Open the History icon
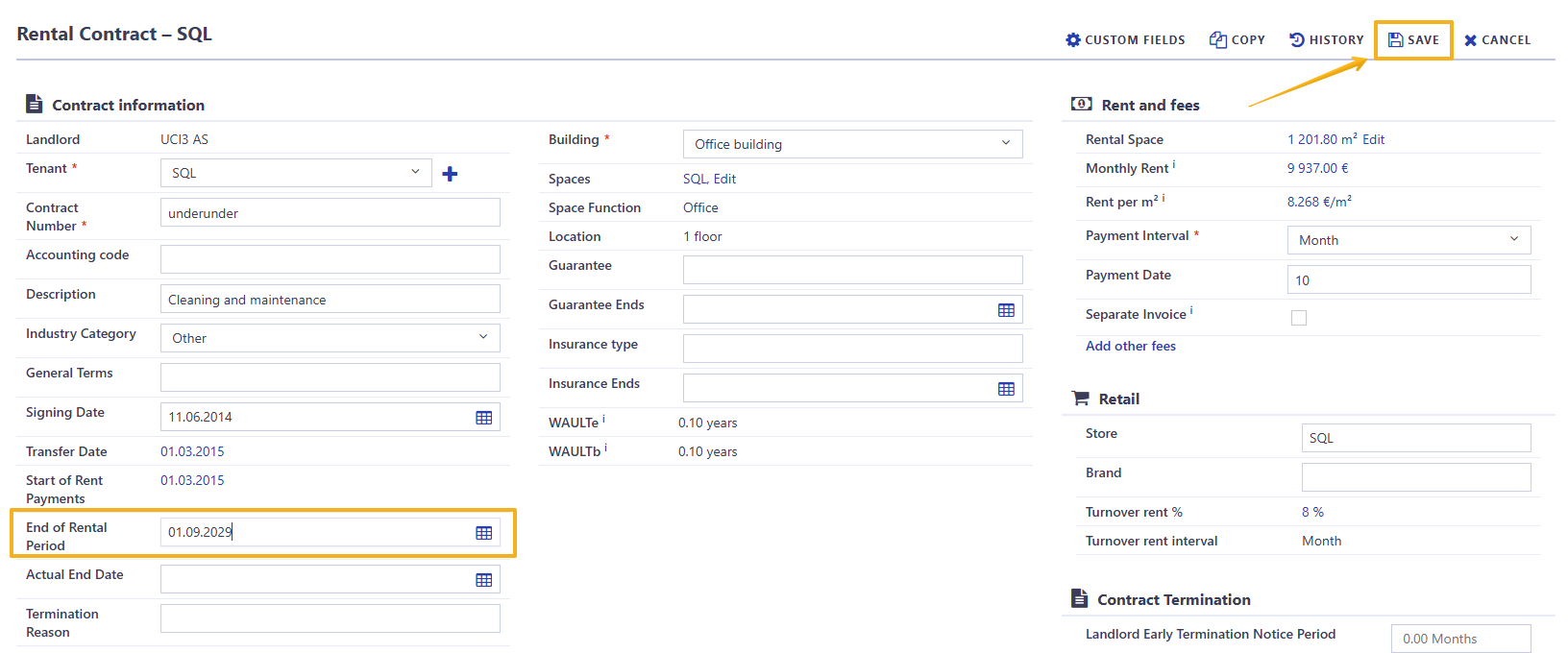Viewport: 1568px width, 653px height. pos(1297,39)
